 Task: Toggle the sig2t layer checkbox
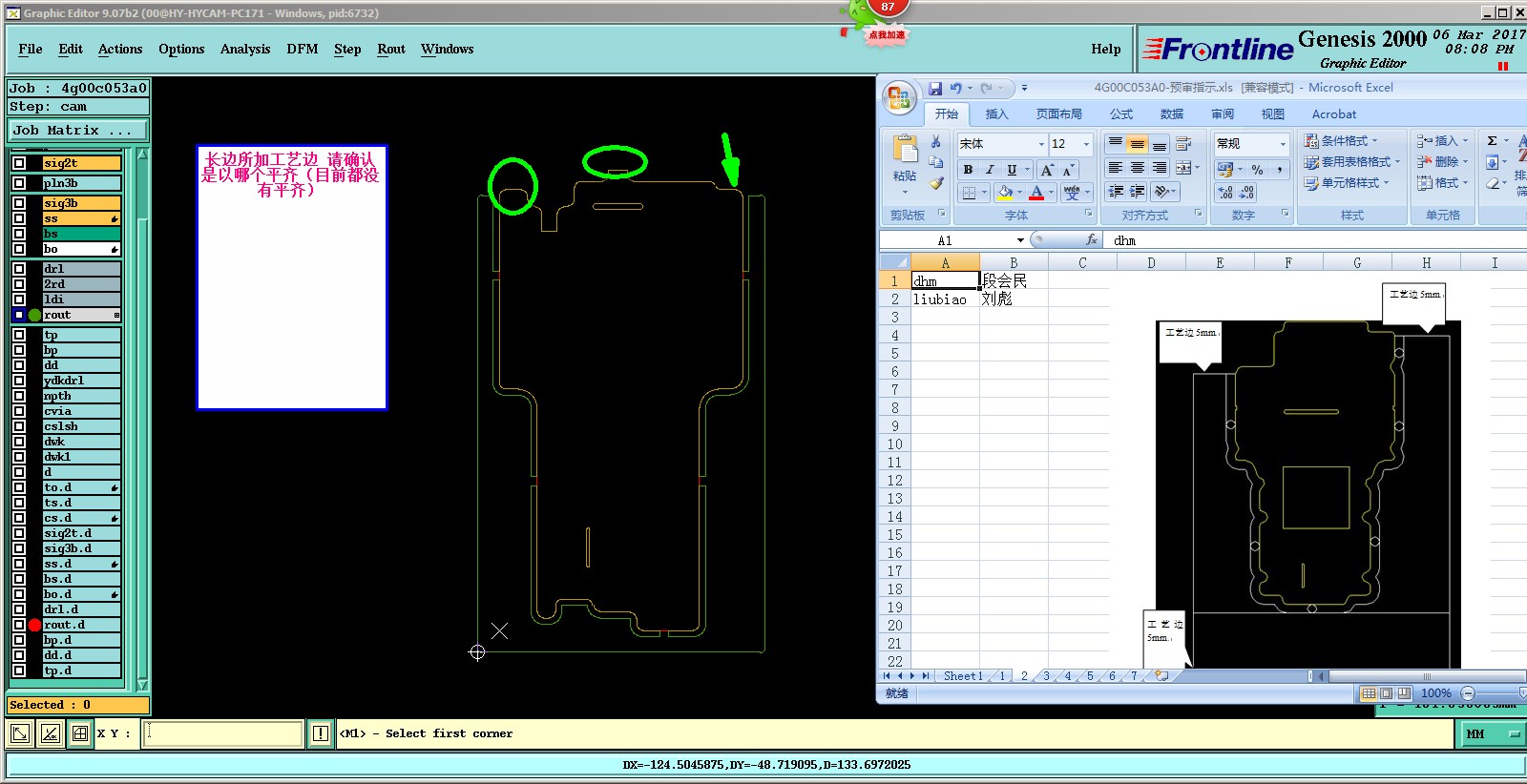19,163
